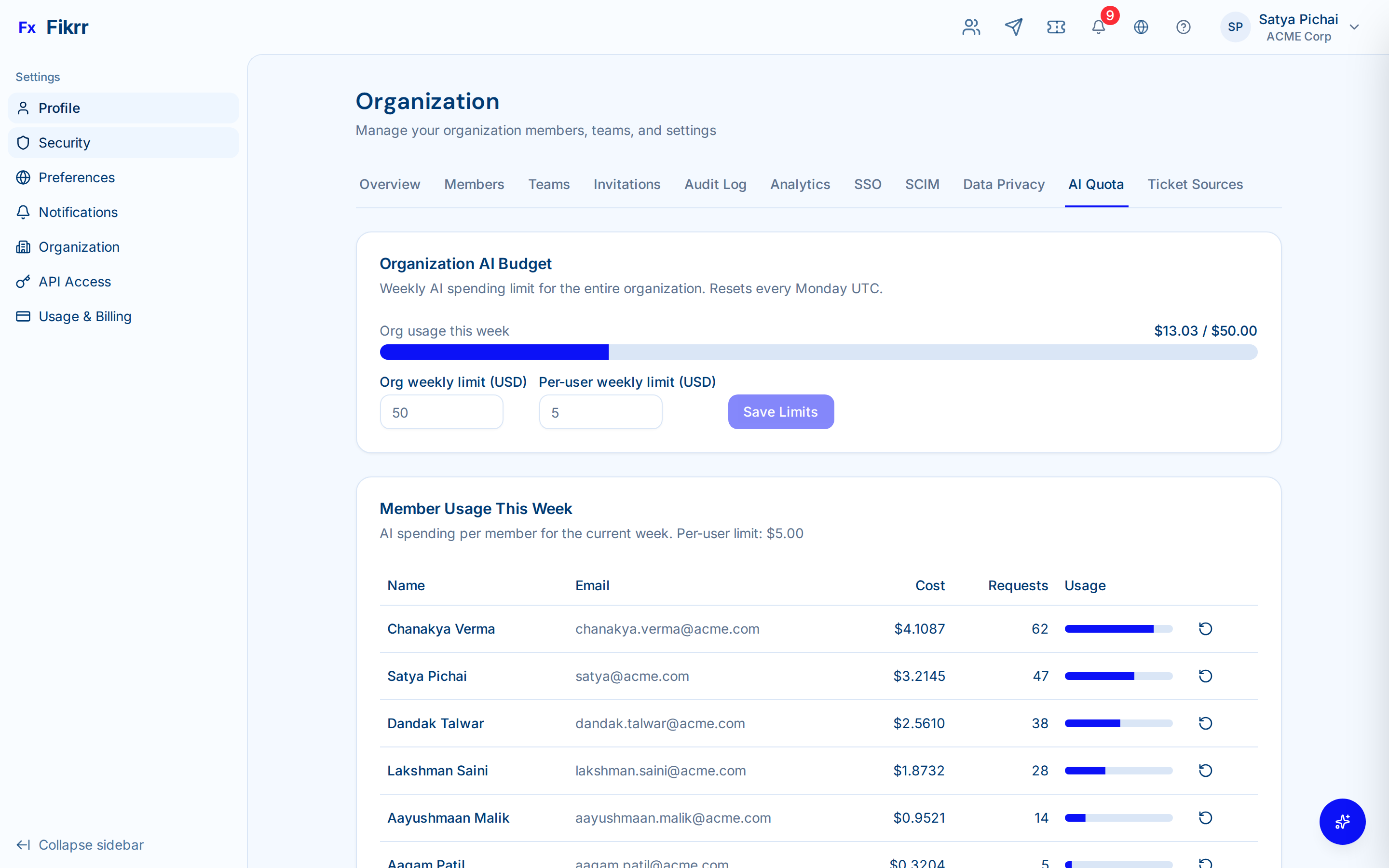Viewport: 1389px width, 868px height.
Task: Open the Ticket Sources tab
Action: click(1195, 184)
